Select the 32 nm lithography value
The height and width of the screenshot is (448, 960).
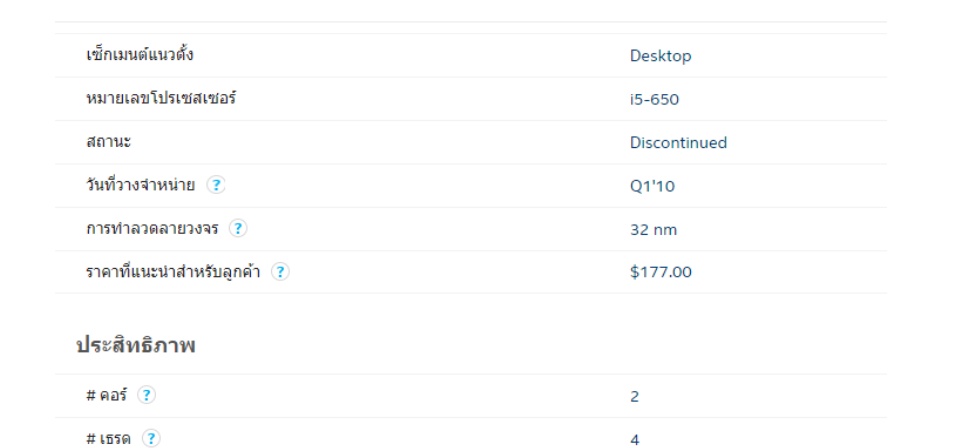(653, 230)
